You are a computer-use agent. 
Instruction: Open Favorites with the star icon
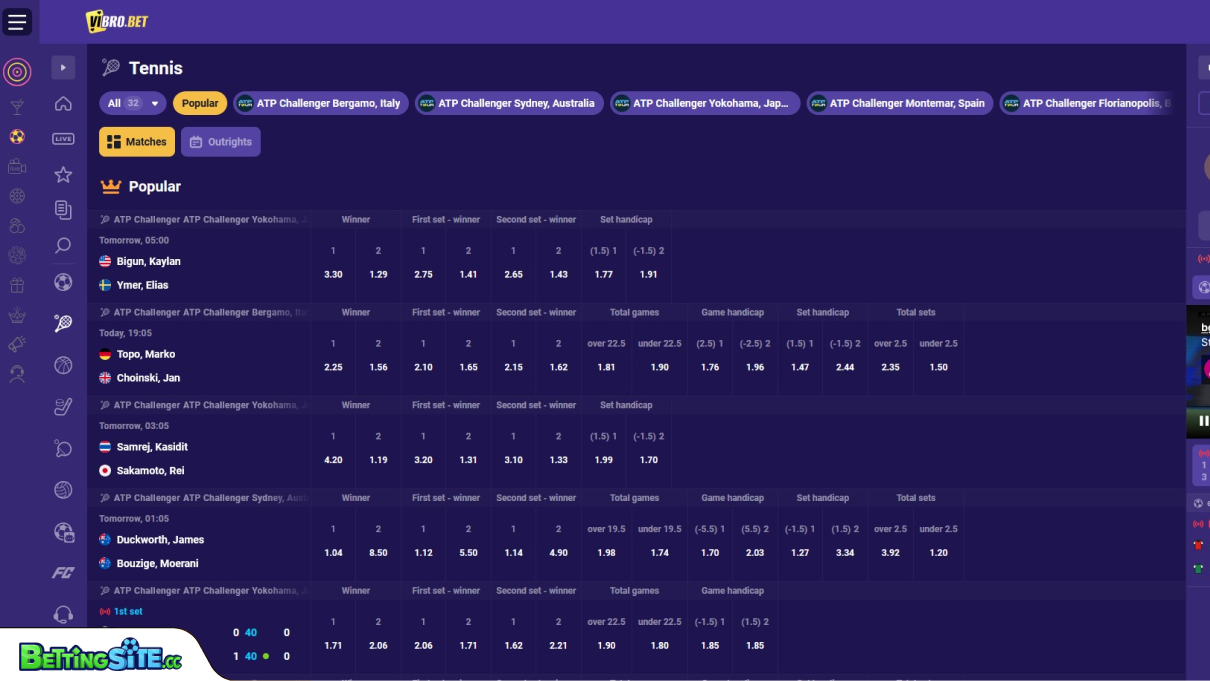tap(63, 174)
